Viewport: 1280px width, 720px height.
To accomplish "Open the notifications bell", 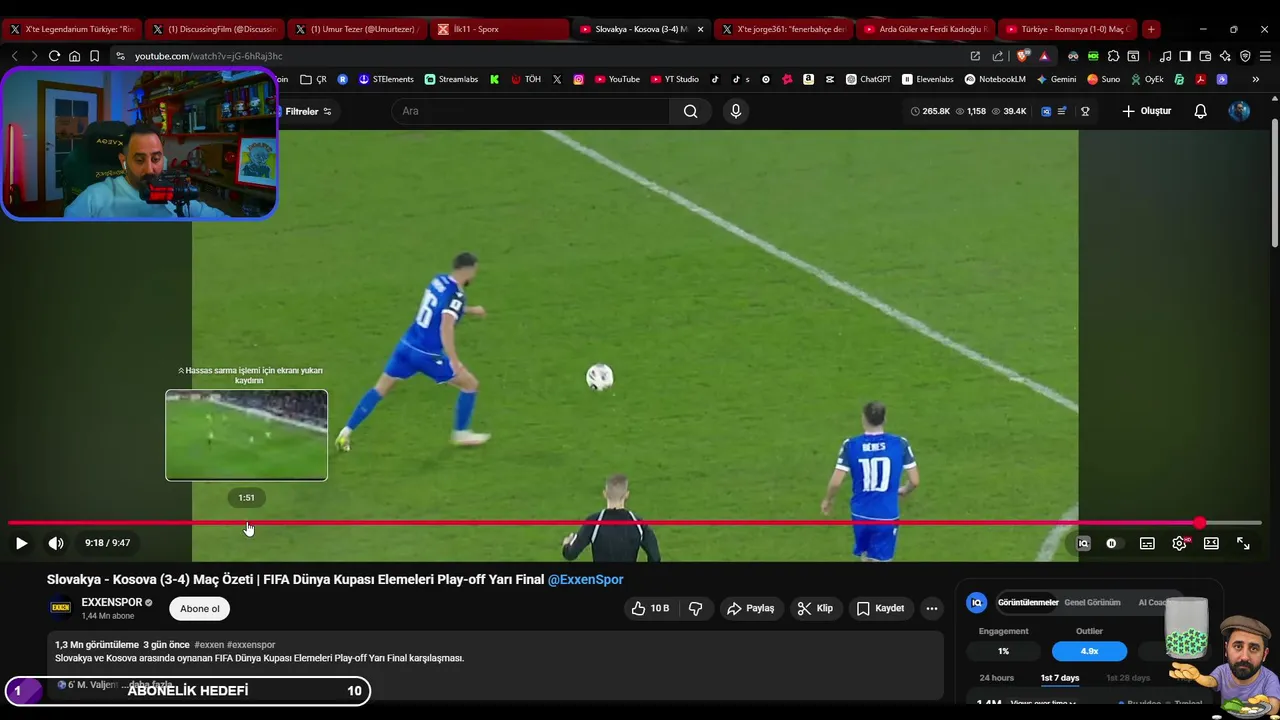I will pos(1201,111).
